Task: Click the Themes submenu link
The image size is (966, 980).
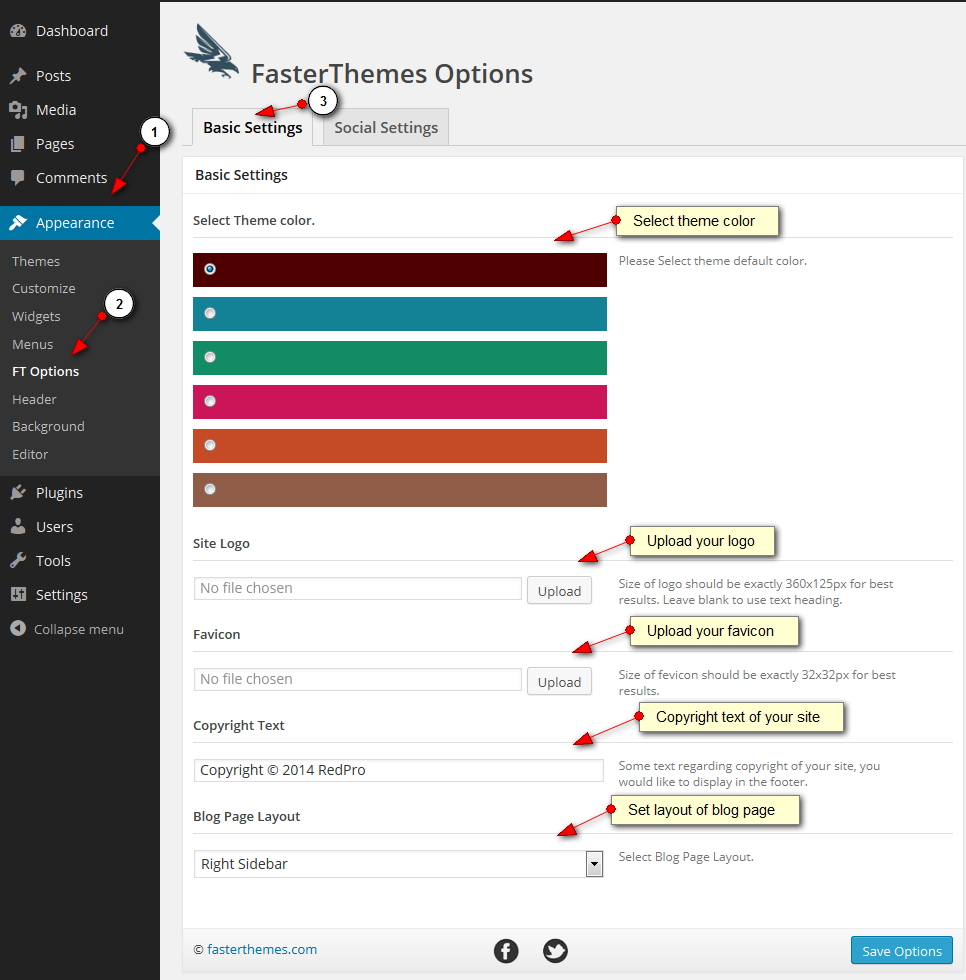Action: point(36,261)
